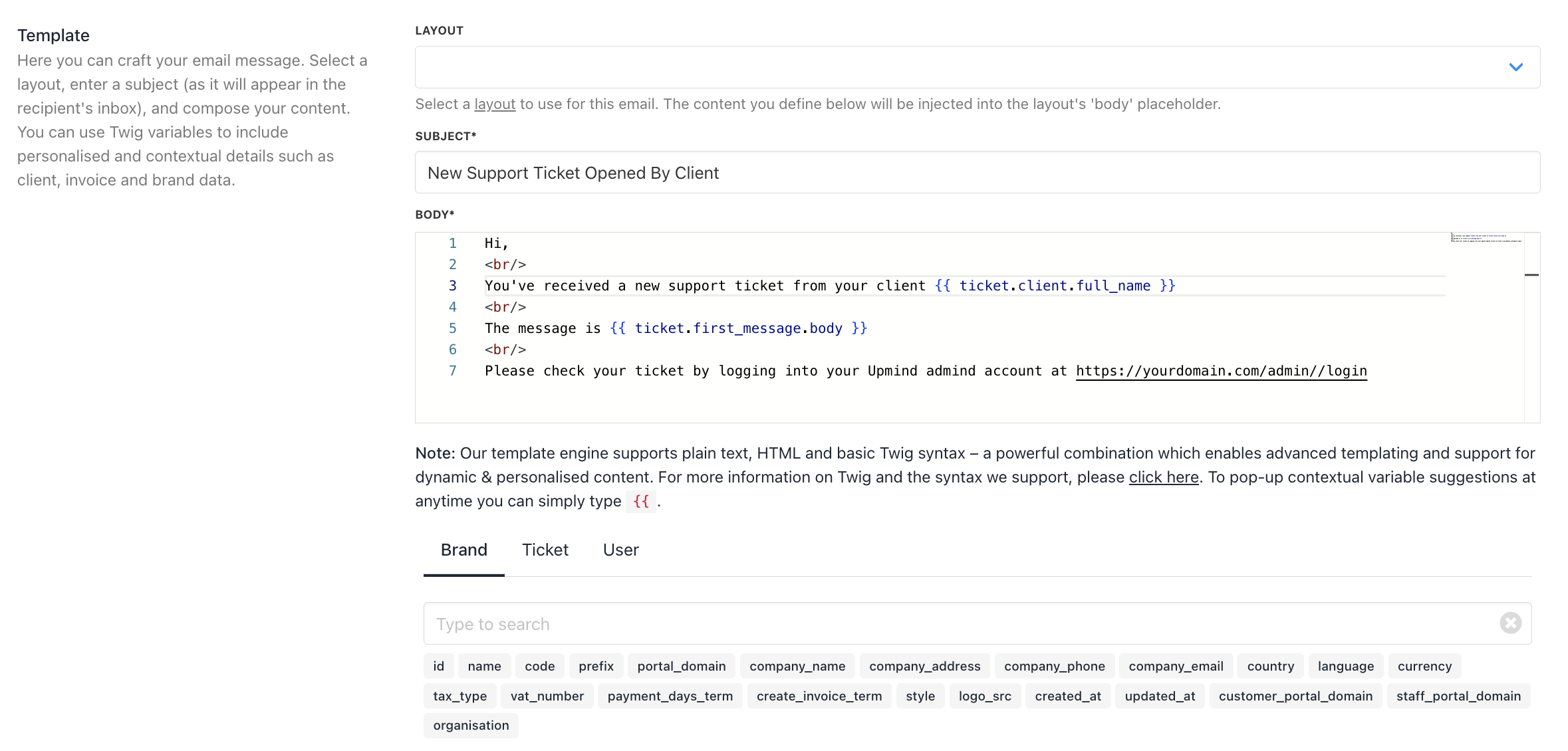Click the admin login URL in editor
Viewport: 1568px width, 751px height.
pos(1221,371)
